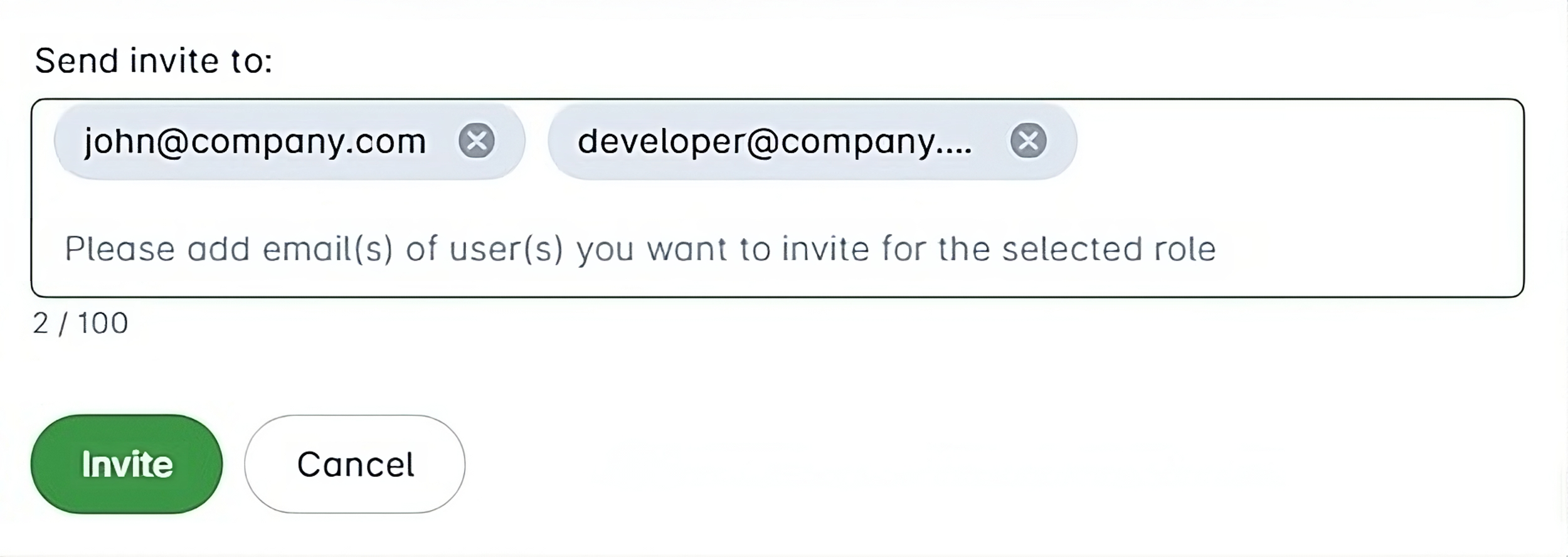Viewport: 1568px width, 557px height.
Task: Dismiss the form via the Cancel button
Action: tap(355, 464)
